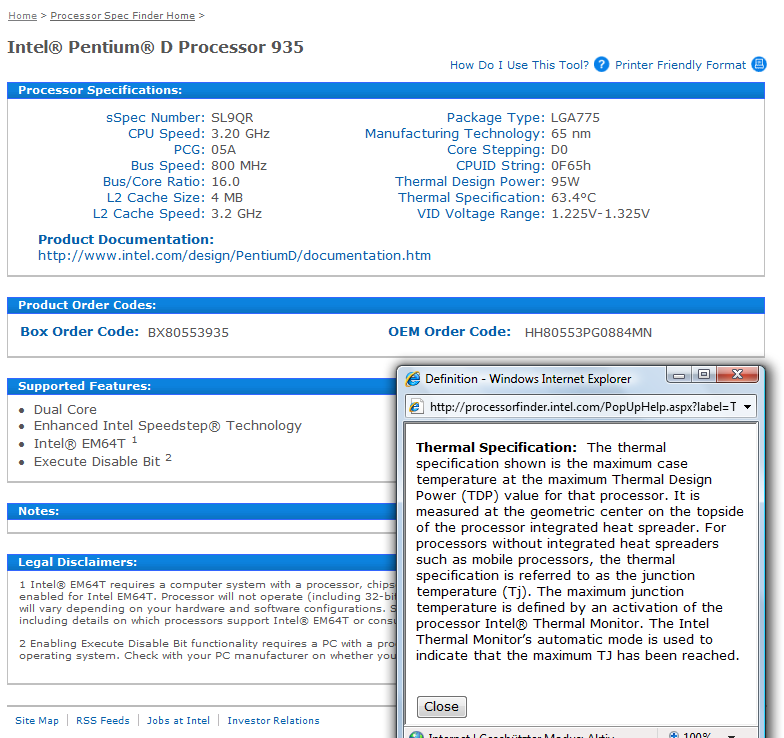
Task: Click the CPUID String label
Action: (x=500, y=166)
